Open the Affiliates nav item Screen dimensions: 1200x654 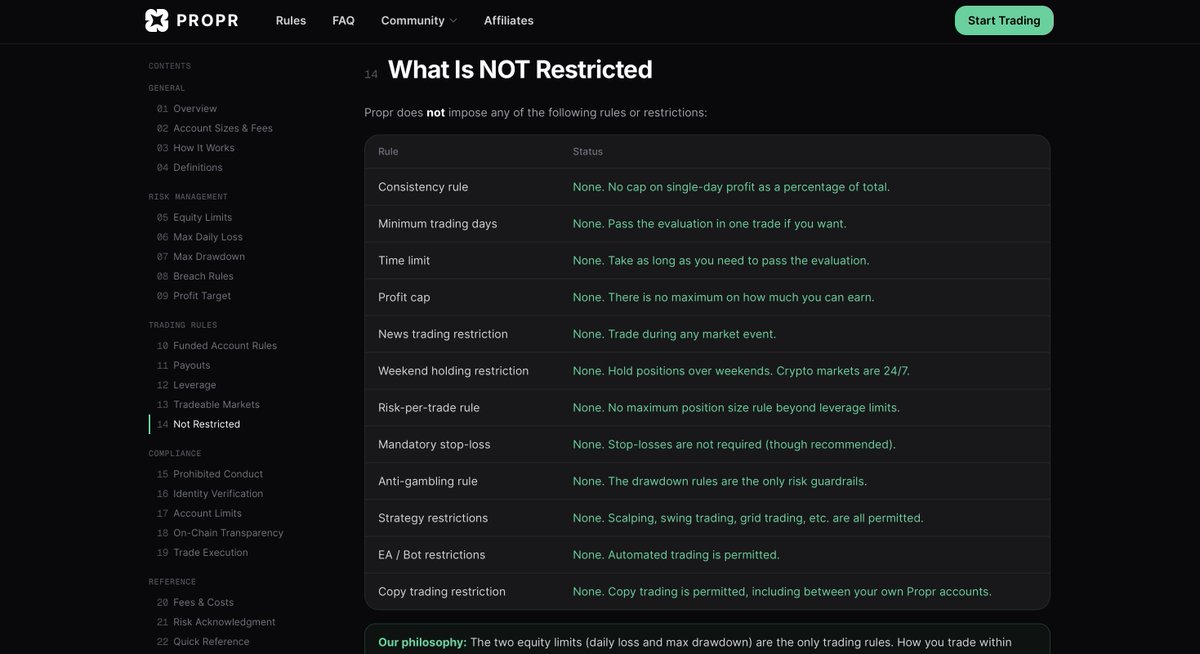[509, 20]
